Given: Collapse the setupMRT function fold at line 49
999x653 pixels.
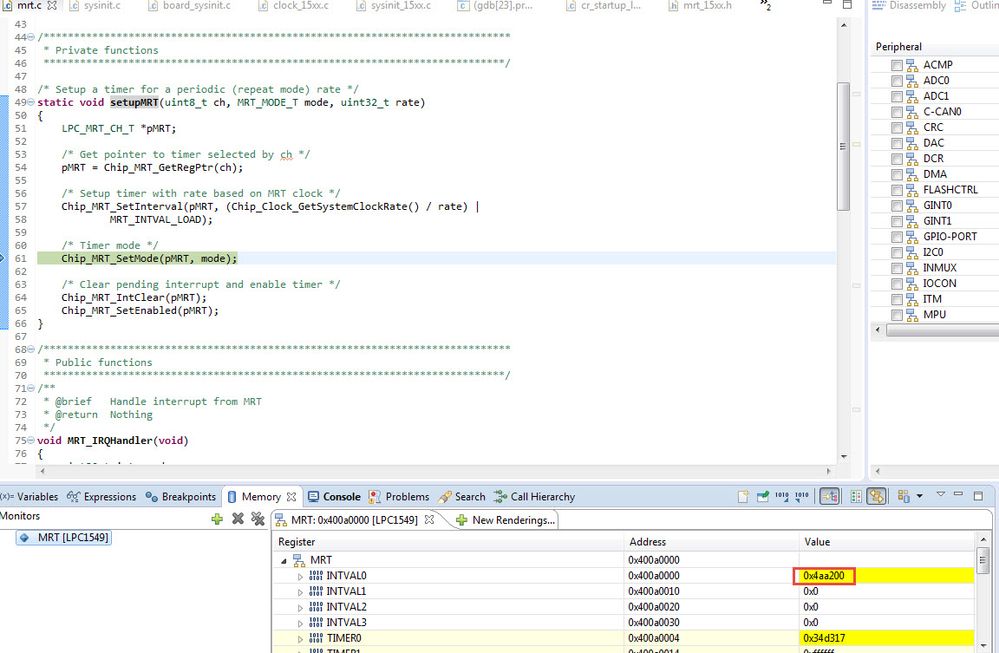Looking at the screenshot, I should 31,103.
